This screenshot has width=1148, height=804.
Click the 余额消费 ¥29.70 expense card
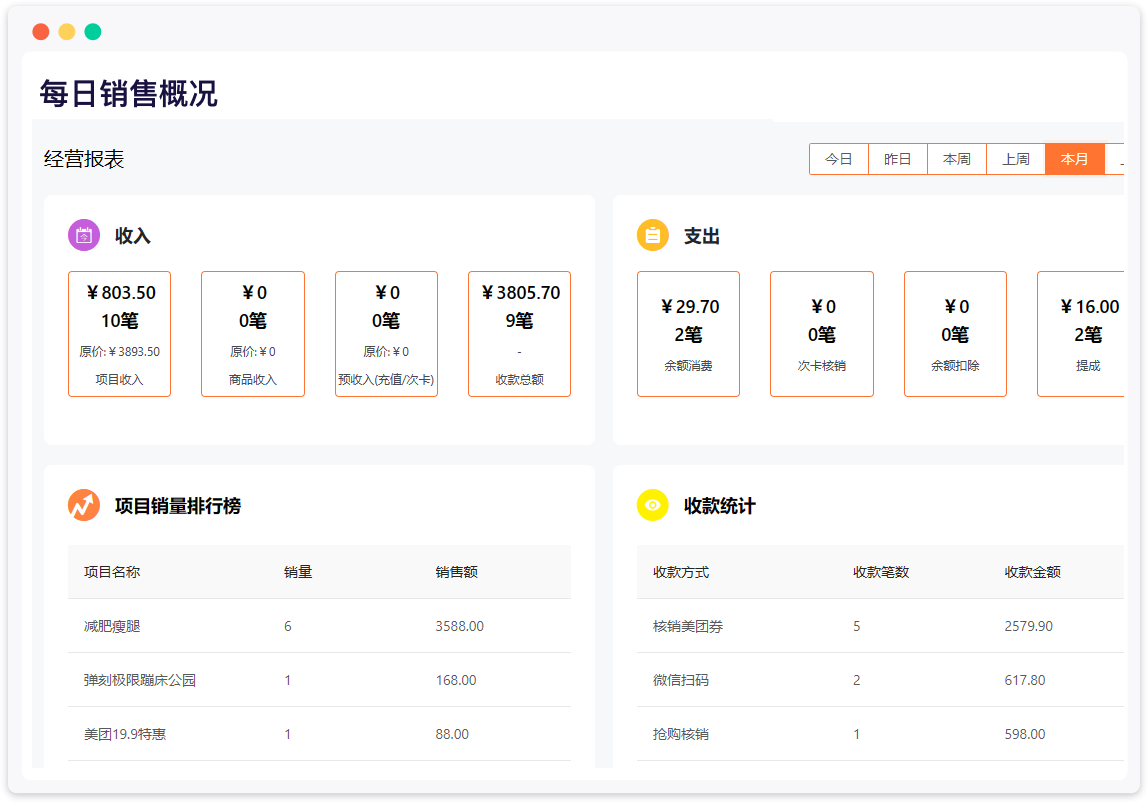(x=688, y=334)
